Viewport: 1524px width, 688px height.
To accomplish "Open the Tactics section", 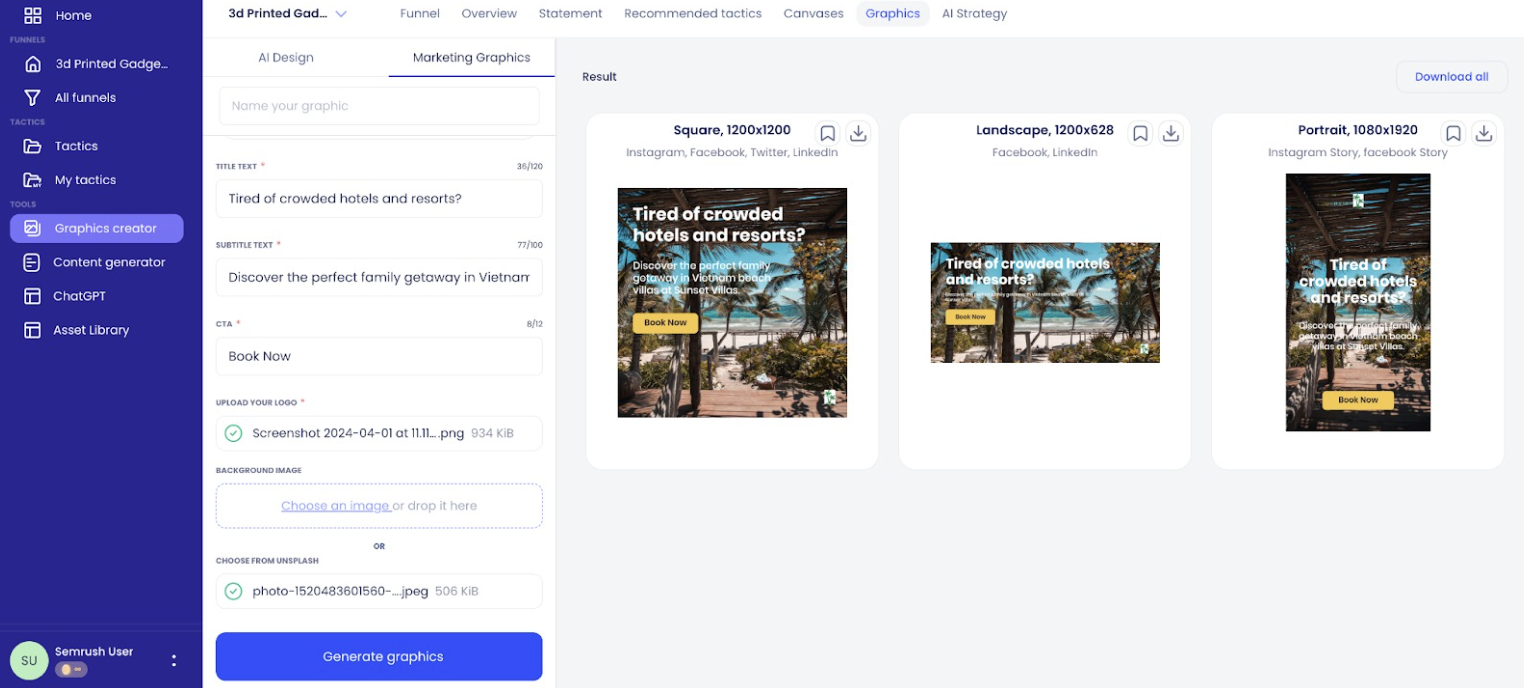I will [74, 146].
